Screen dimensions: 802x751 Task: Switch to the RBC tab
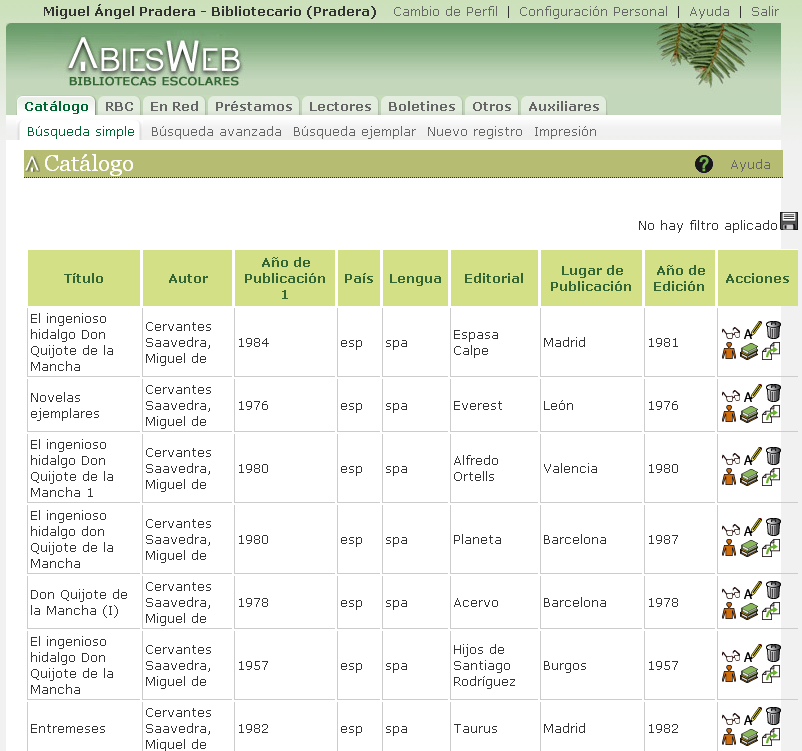click(x=119, y=106)
